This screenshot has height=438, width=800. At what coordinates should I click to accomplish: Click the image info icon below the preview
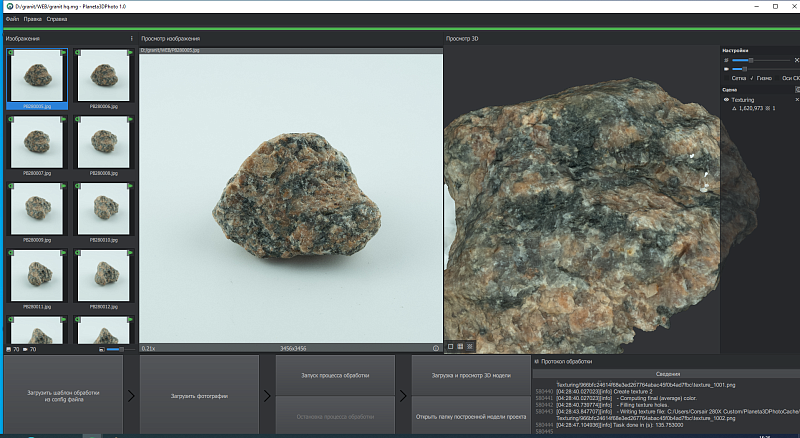(436, 348)
